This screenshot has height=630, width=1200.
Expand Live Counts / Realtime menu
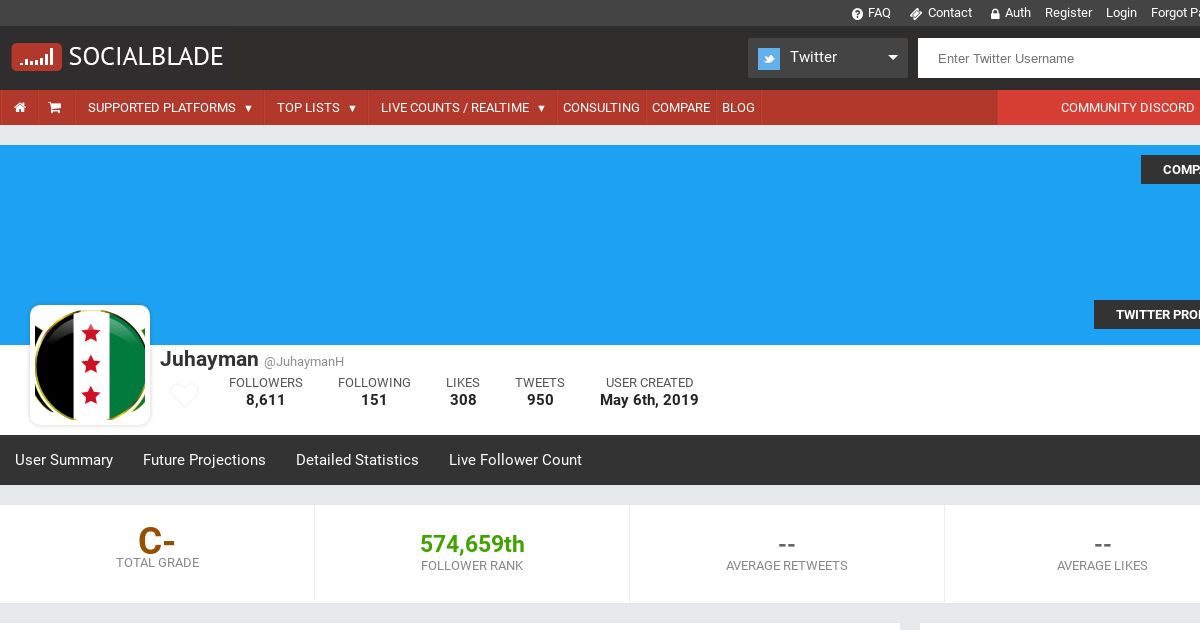(463, 107)
